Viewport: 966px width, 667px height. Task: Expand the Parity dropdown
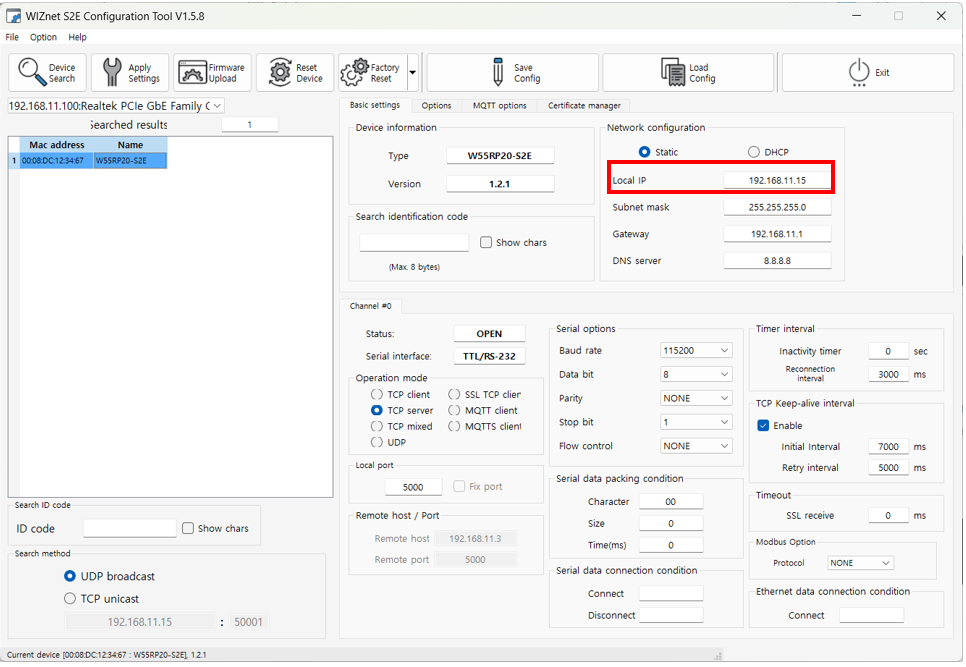pyautogui.click(x=696, y=398)
